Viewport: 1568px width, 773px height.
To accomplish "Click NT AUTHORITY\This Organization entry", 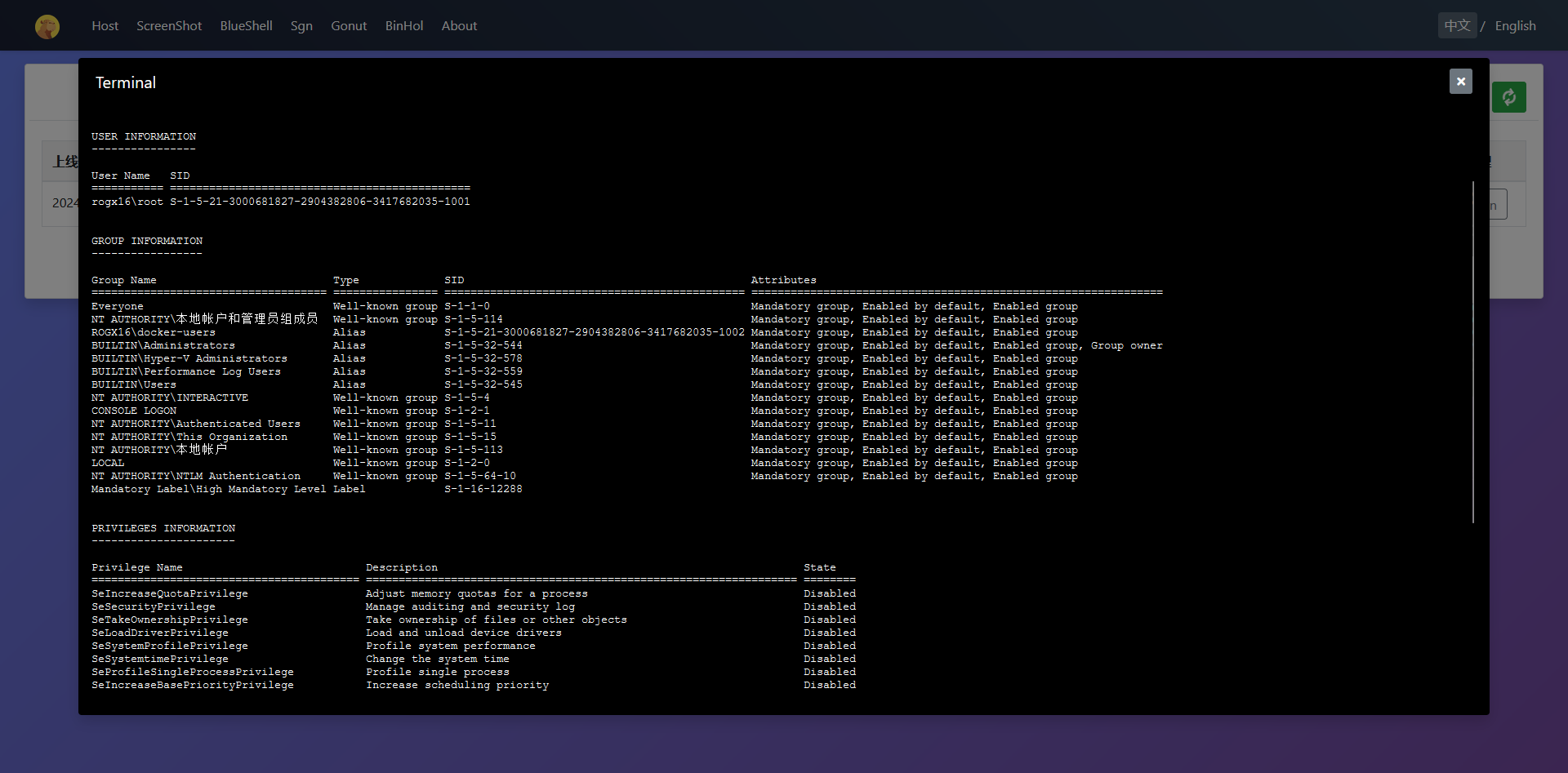I will tap(189, 437).
